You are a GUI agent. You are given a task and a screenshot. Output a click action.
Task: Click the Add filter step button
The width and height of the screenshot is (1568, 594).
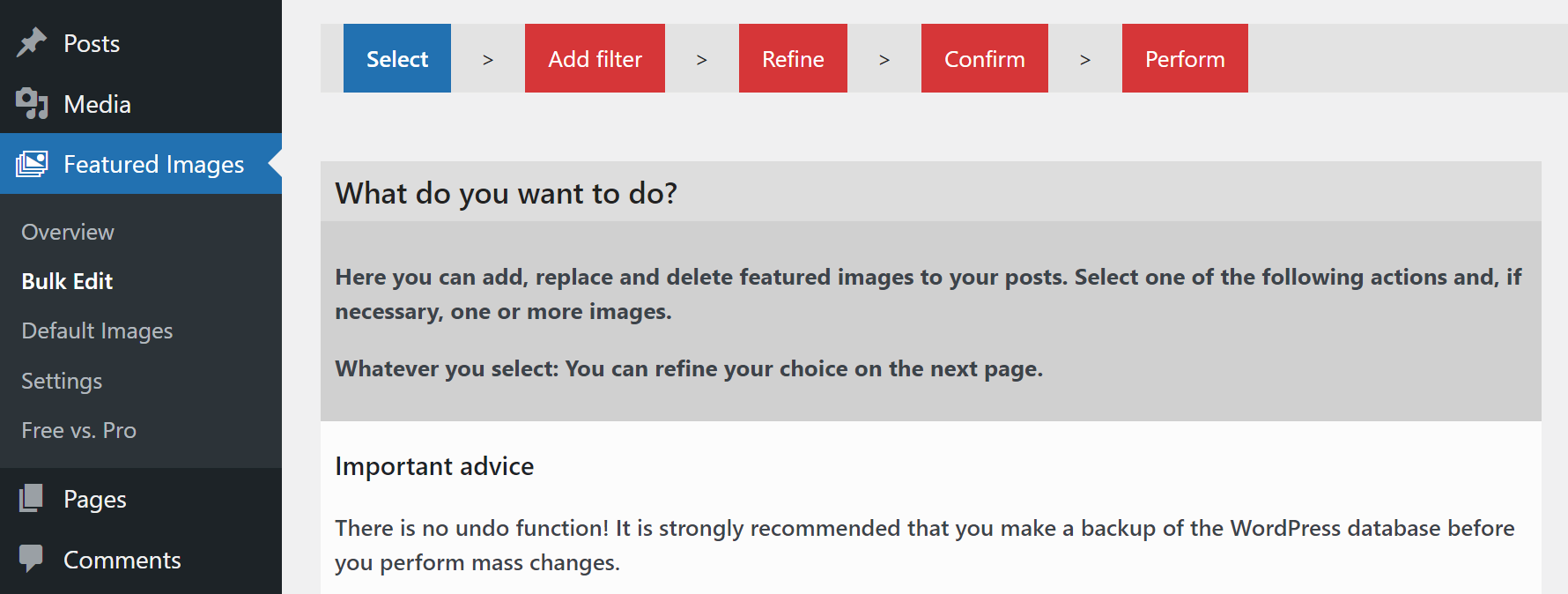click(595, 58)
